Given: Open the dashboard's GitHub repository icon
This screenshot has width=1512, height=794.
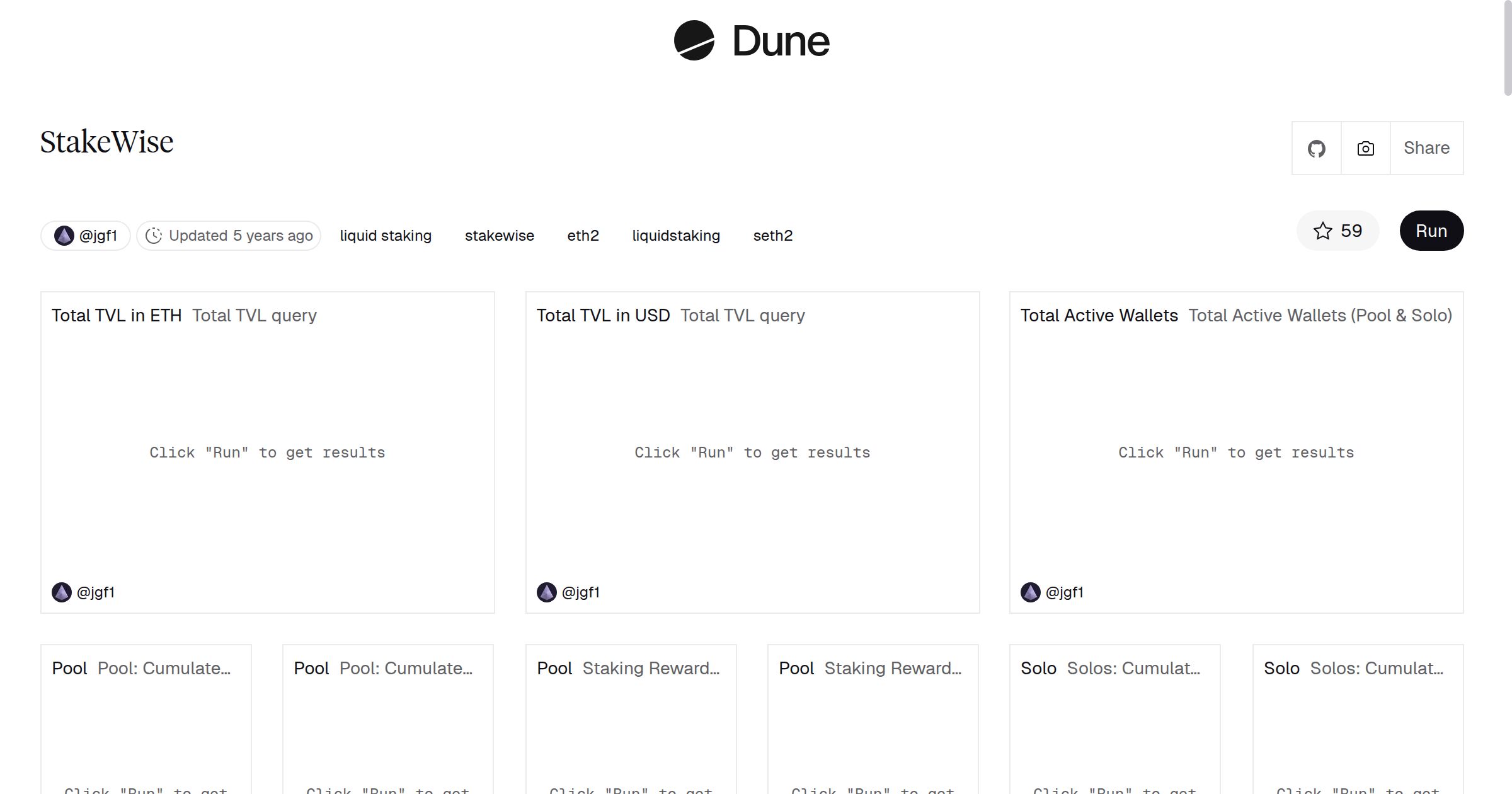Looking at the screenshot, I should click(x=1316, y=147).
